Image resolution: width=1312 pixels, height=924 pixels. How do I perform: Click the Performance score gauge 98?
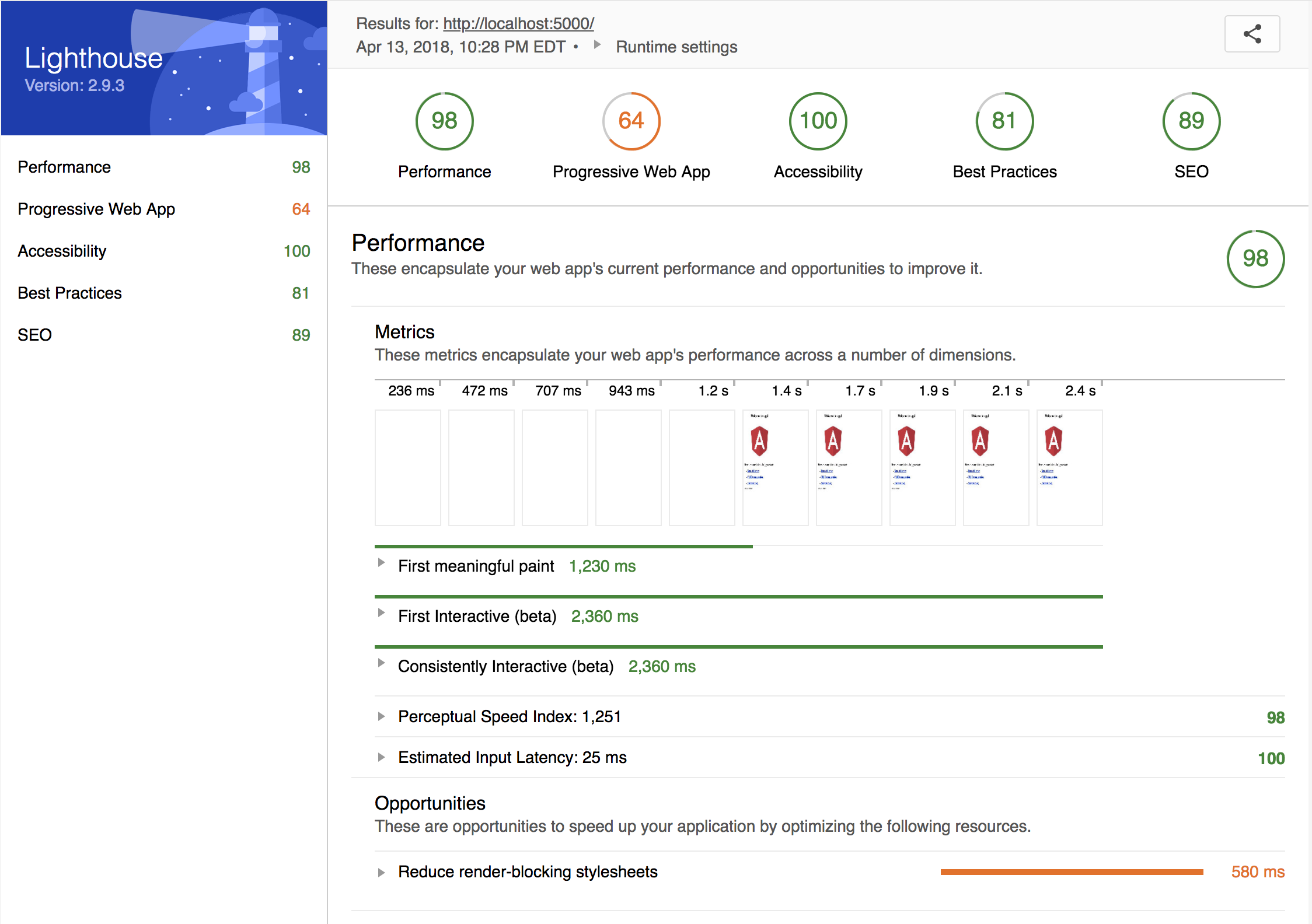pos(444,121)
